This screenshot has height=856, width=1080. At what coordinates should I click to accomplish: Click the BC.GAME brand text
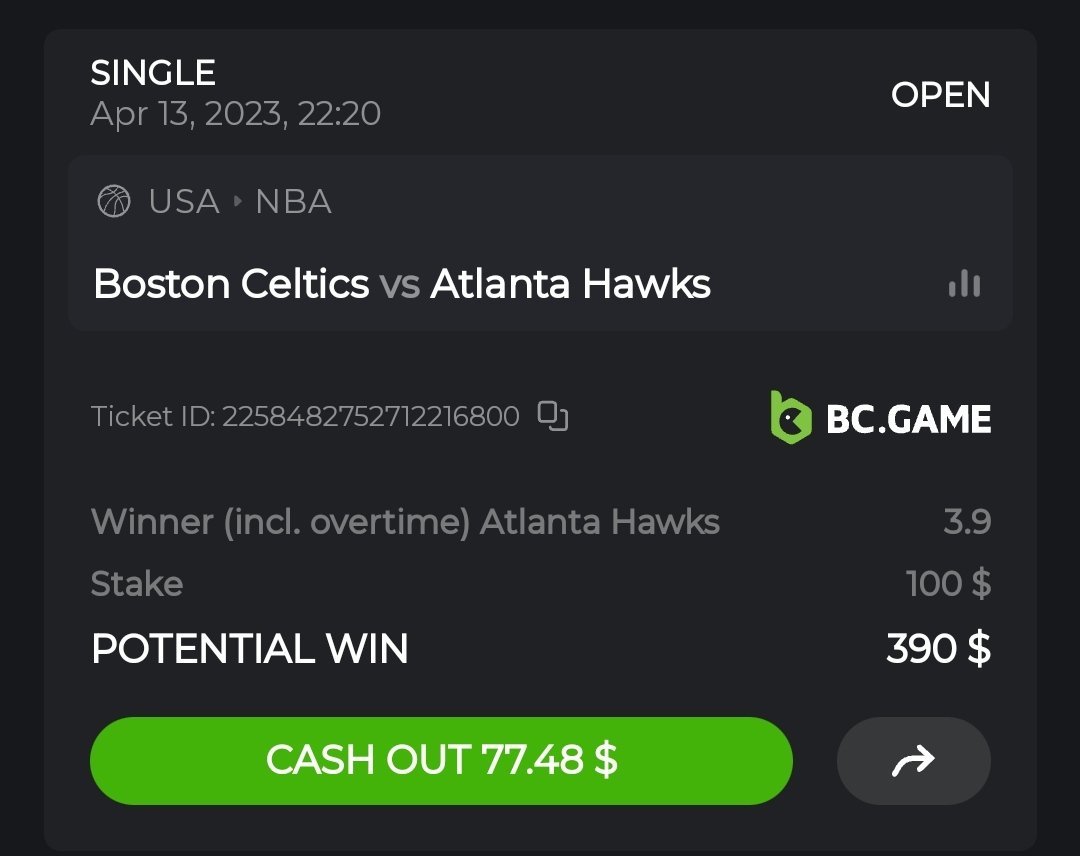[908, 419]
